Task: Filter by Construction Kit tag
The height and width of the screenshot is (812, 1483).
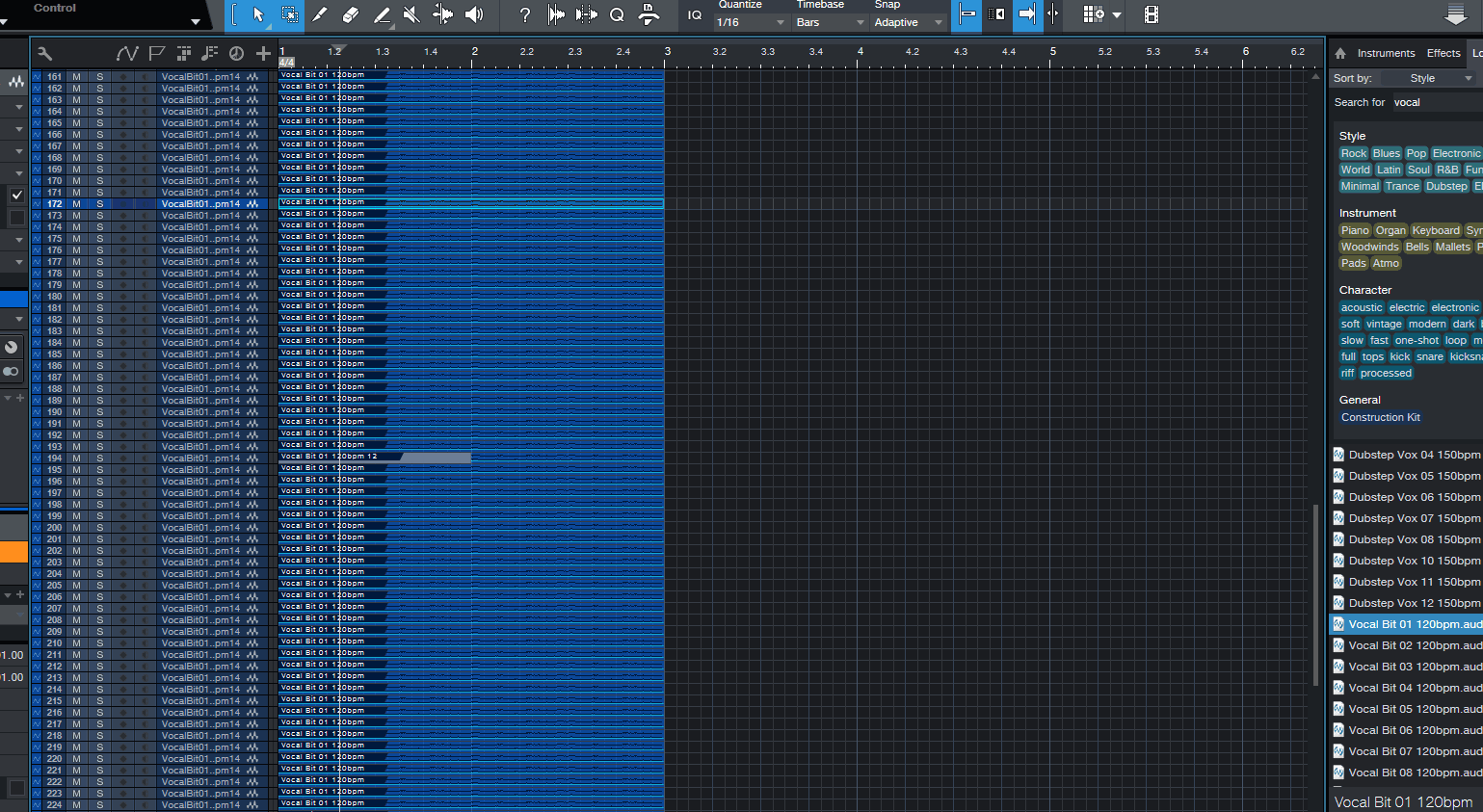Action: (x=1381, y=417)
